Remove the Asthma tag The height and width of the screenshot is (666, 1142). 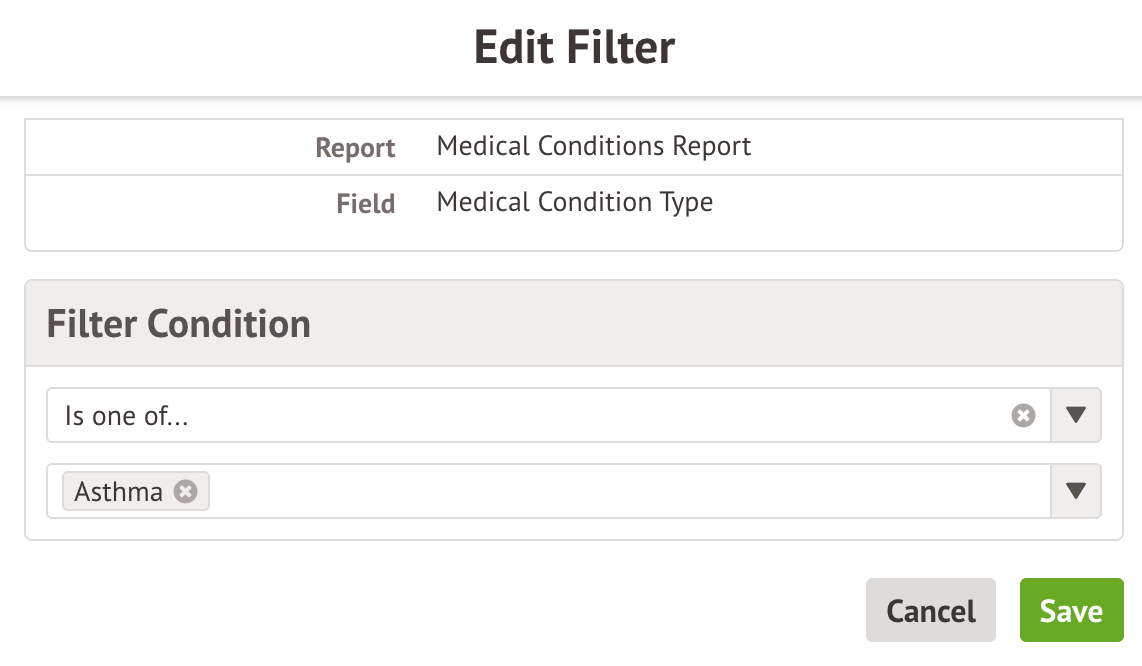(185, 491)
